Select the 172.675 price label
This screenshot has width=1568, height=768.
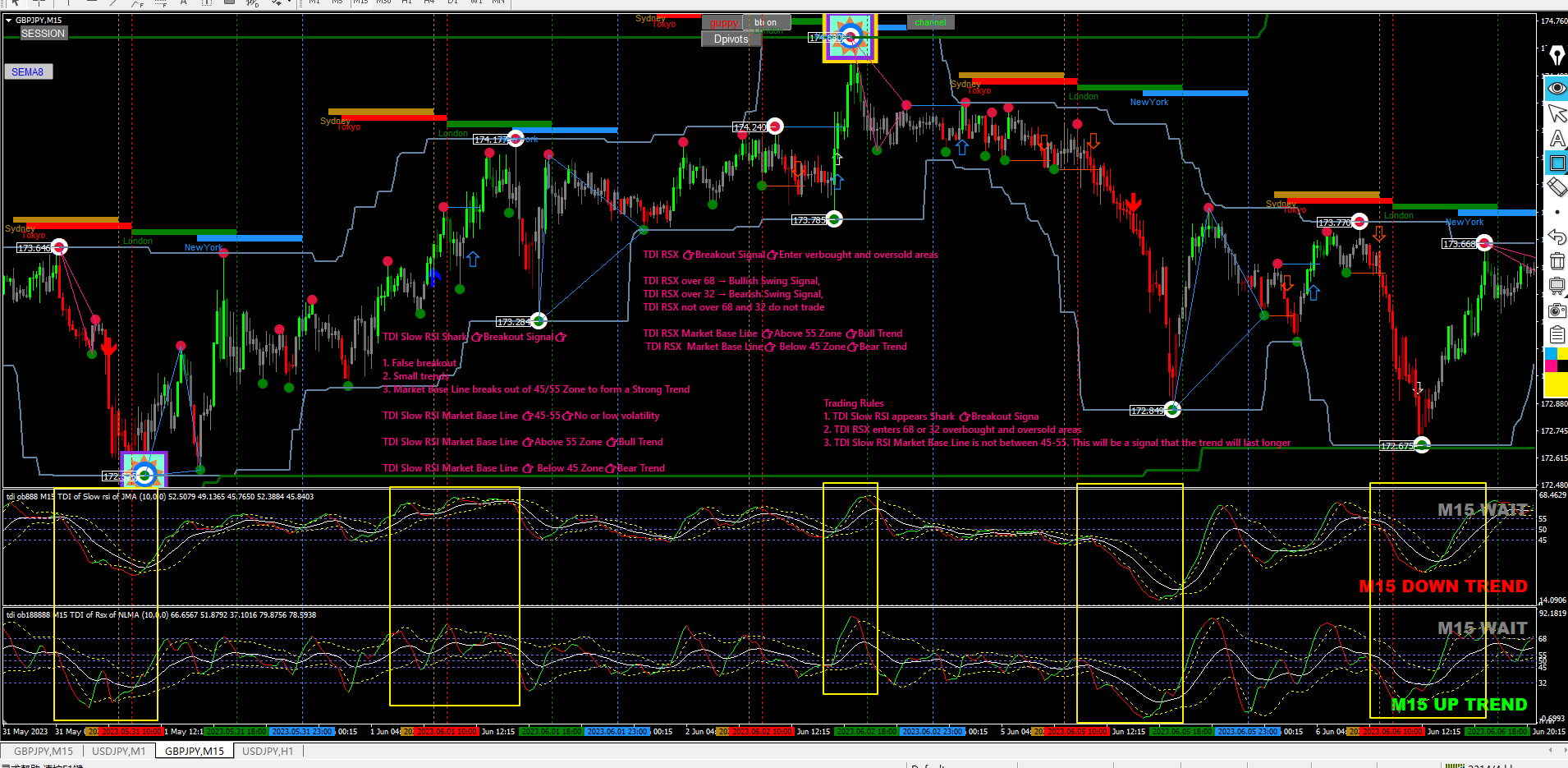[1396, 446]
